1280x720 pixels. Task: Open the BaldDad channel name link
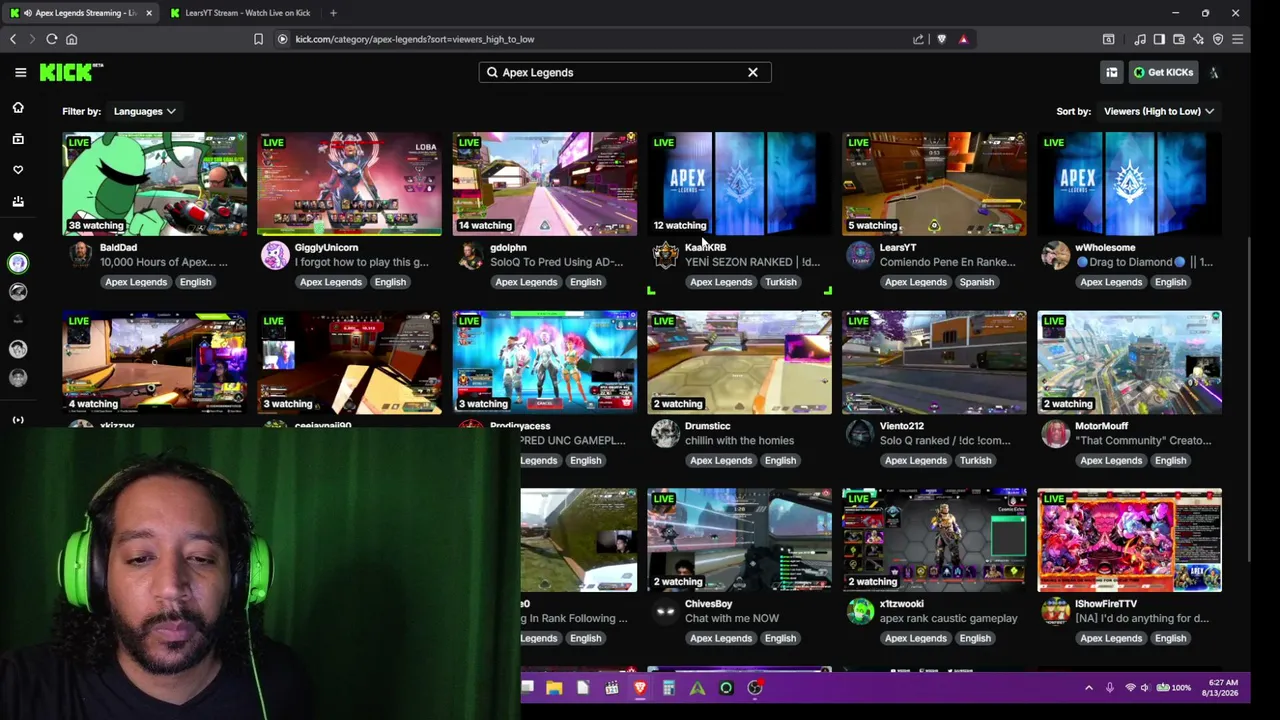click(118, 247)
